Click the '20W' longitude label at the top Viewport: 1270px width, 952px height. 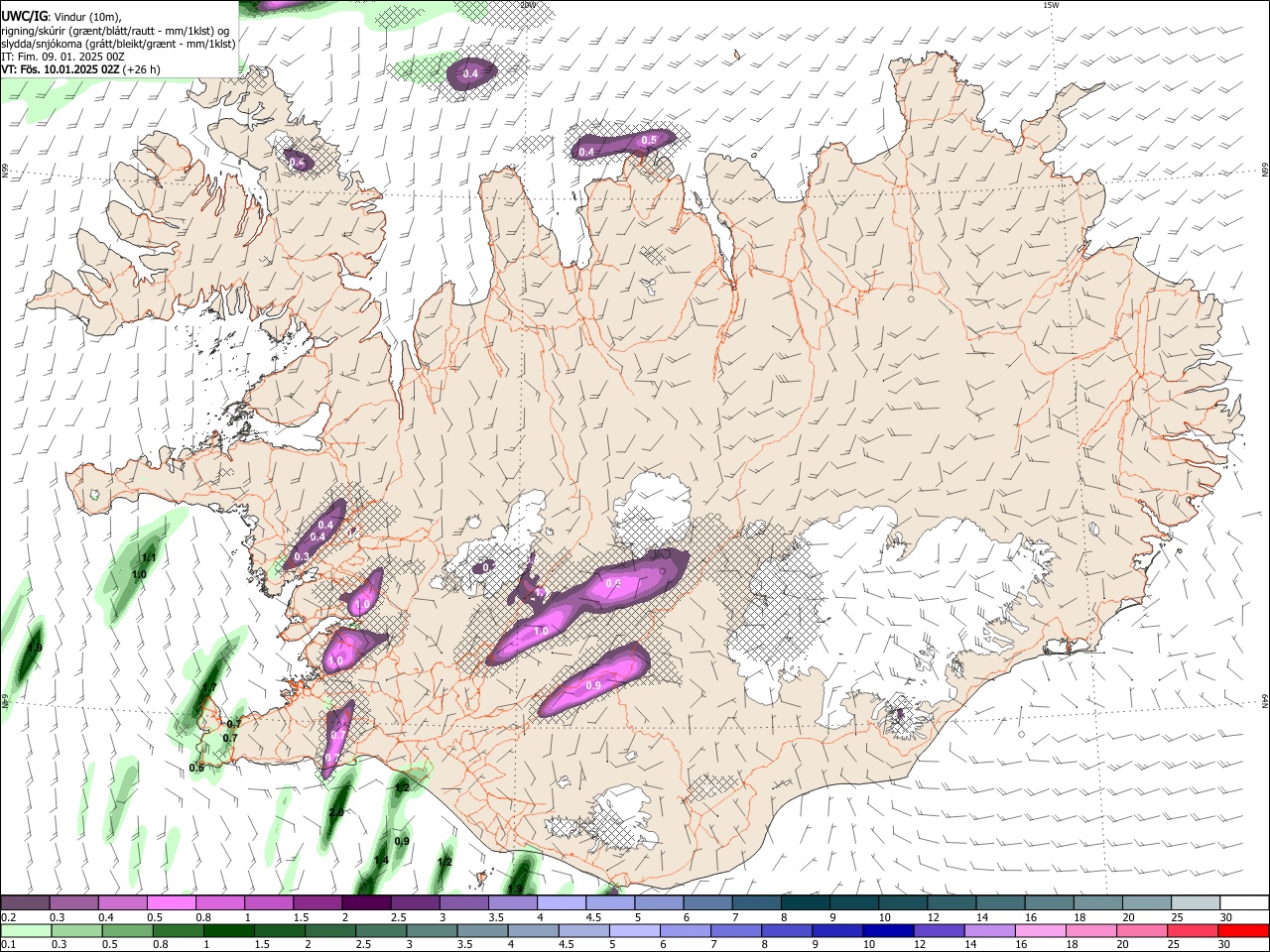[528, 5]
